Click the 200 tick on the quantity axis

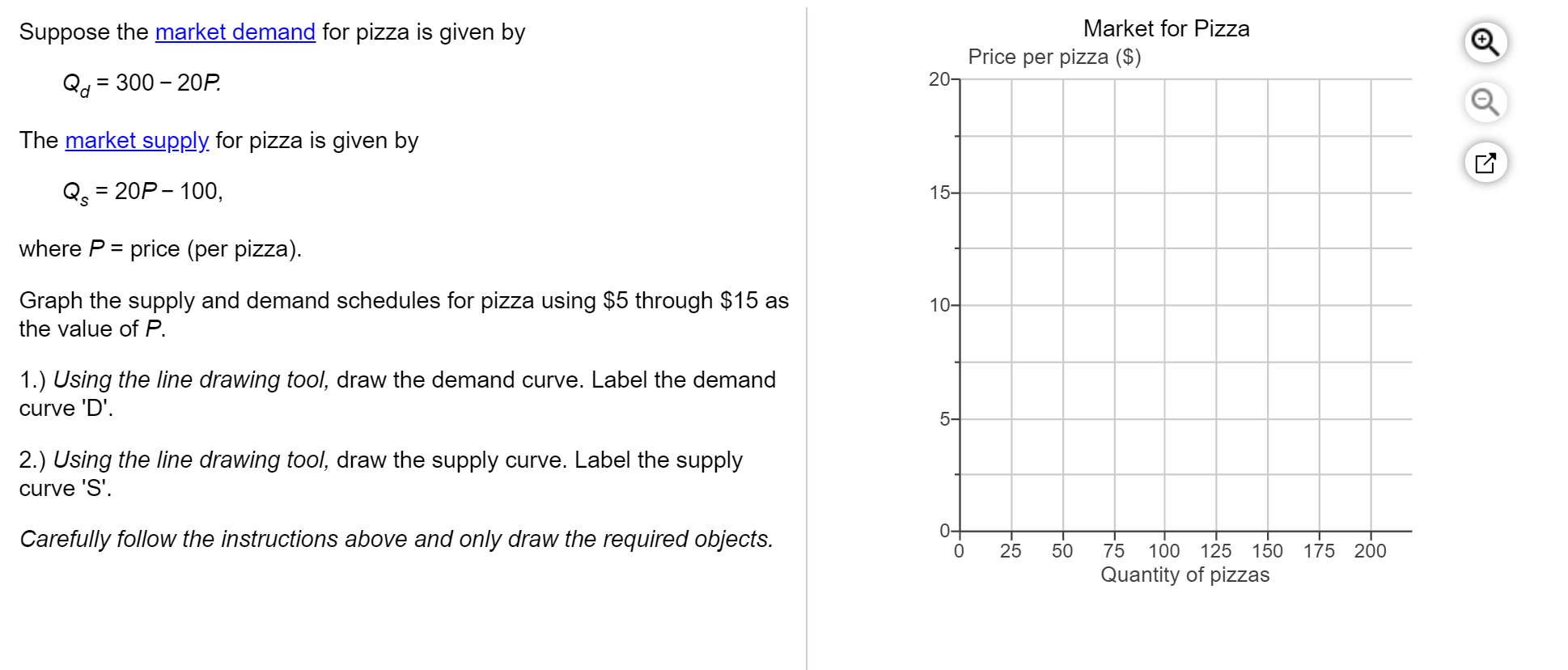coord(1371,551)
